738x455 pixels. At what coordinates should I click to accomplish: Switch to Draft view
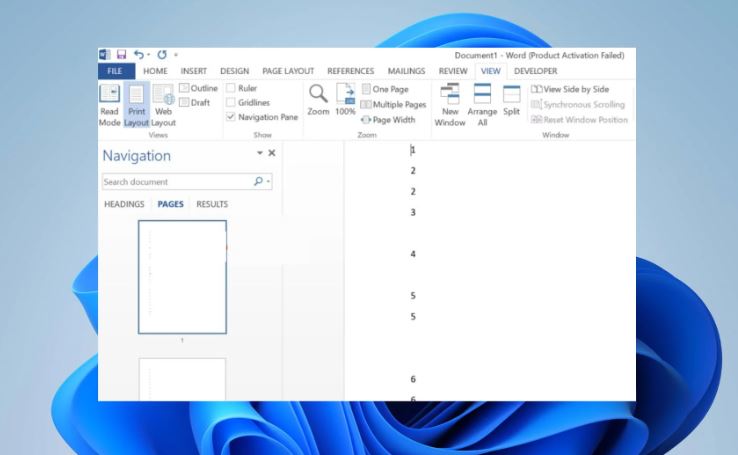195,102
